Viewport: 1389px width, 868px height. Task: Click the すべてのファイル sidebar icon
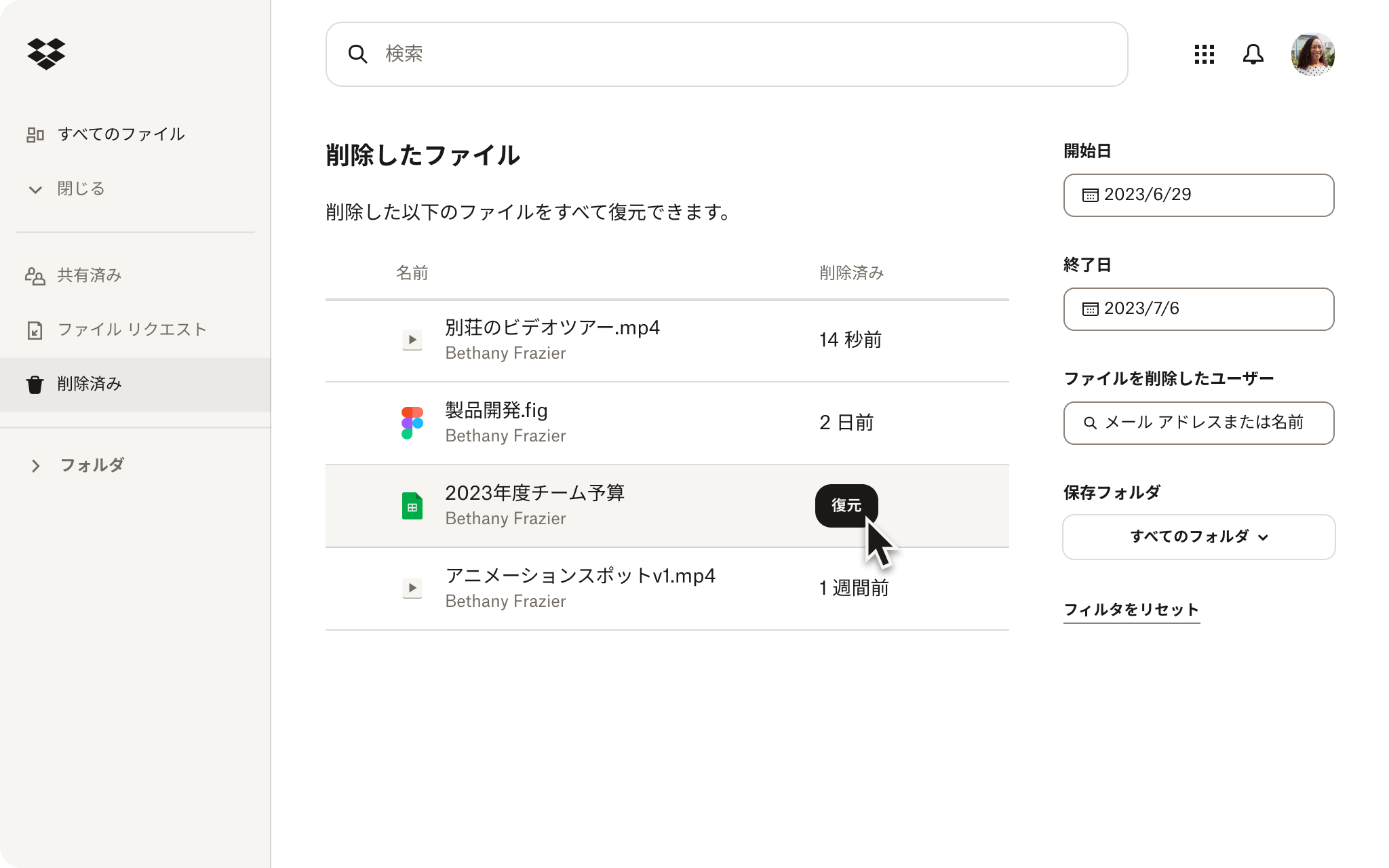(35, 135)
